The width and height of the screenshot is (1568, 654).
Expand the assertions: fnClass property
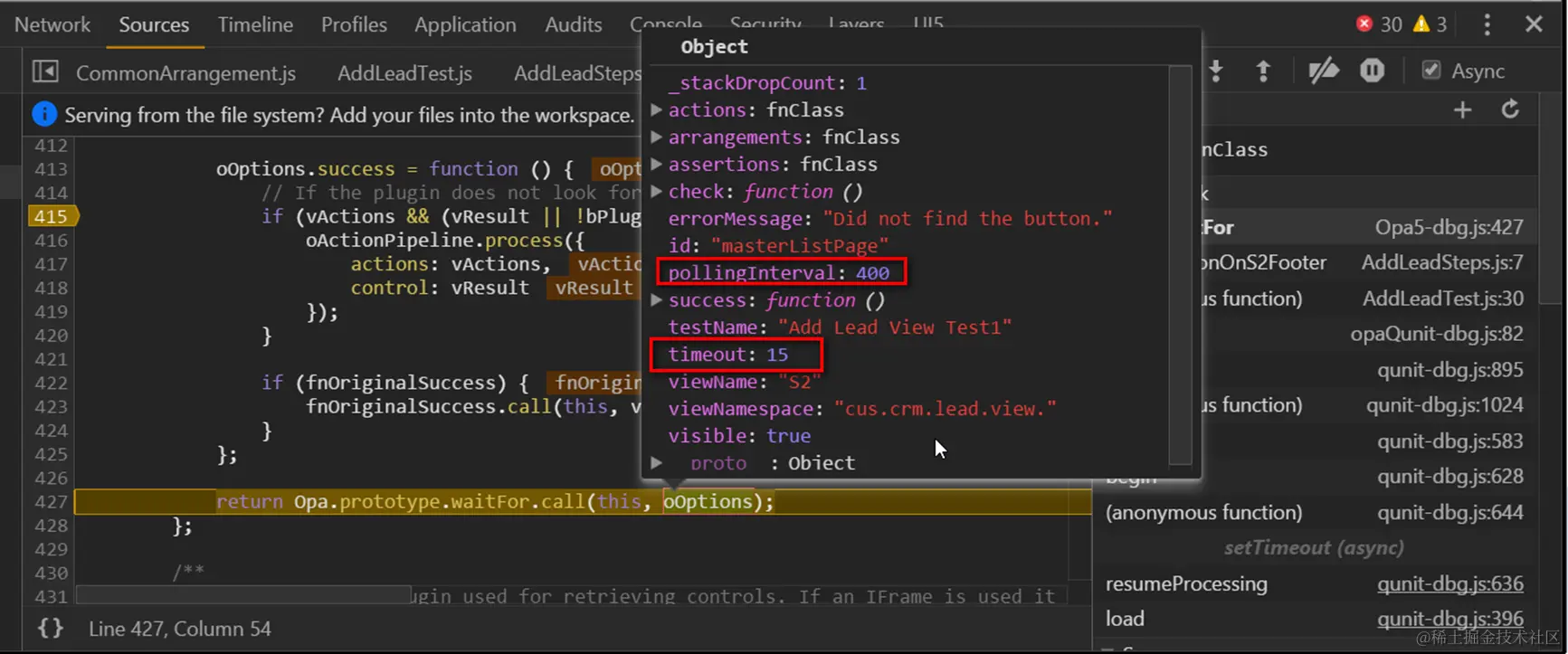coord(657,165)
